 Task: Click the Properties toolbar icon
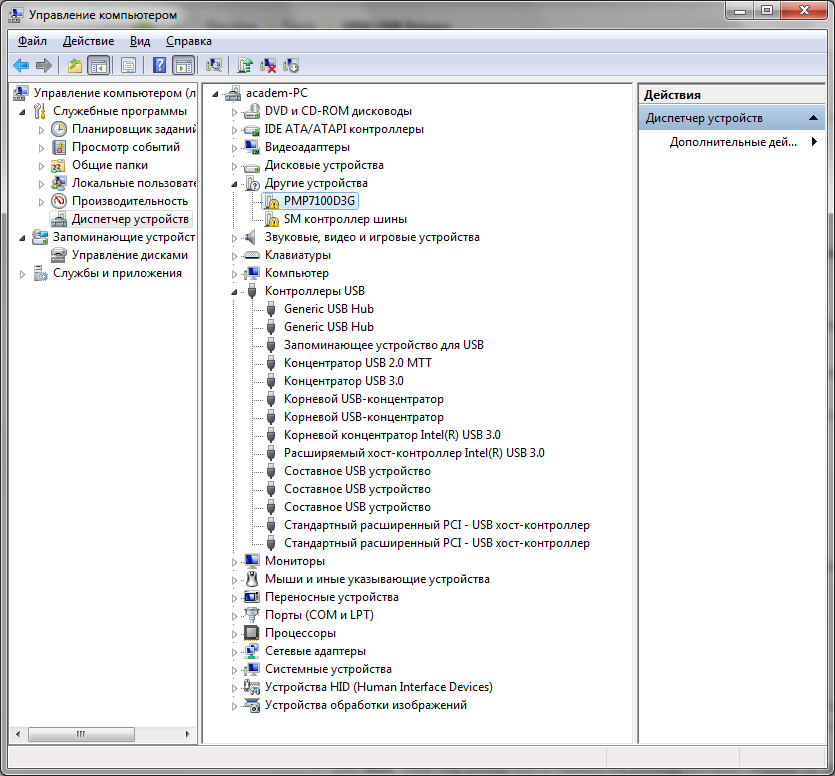[128, 66]
